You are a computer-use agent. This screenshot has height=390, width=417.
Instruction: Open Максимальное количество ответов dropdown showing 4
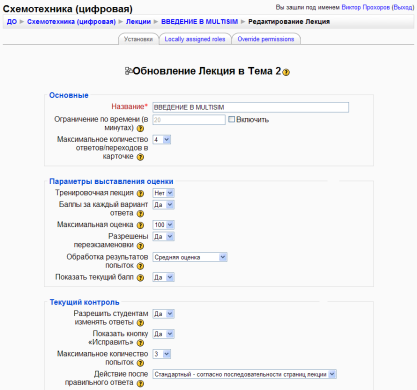point(162,140)
